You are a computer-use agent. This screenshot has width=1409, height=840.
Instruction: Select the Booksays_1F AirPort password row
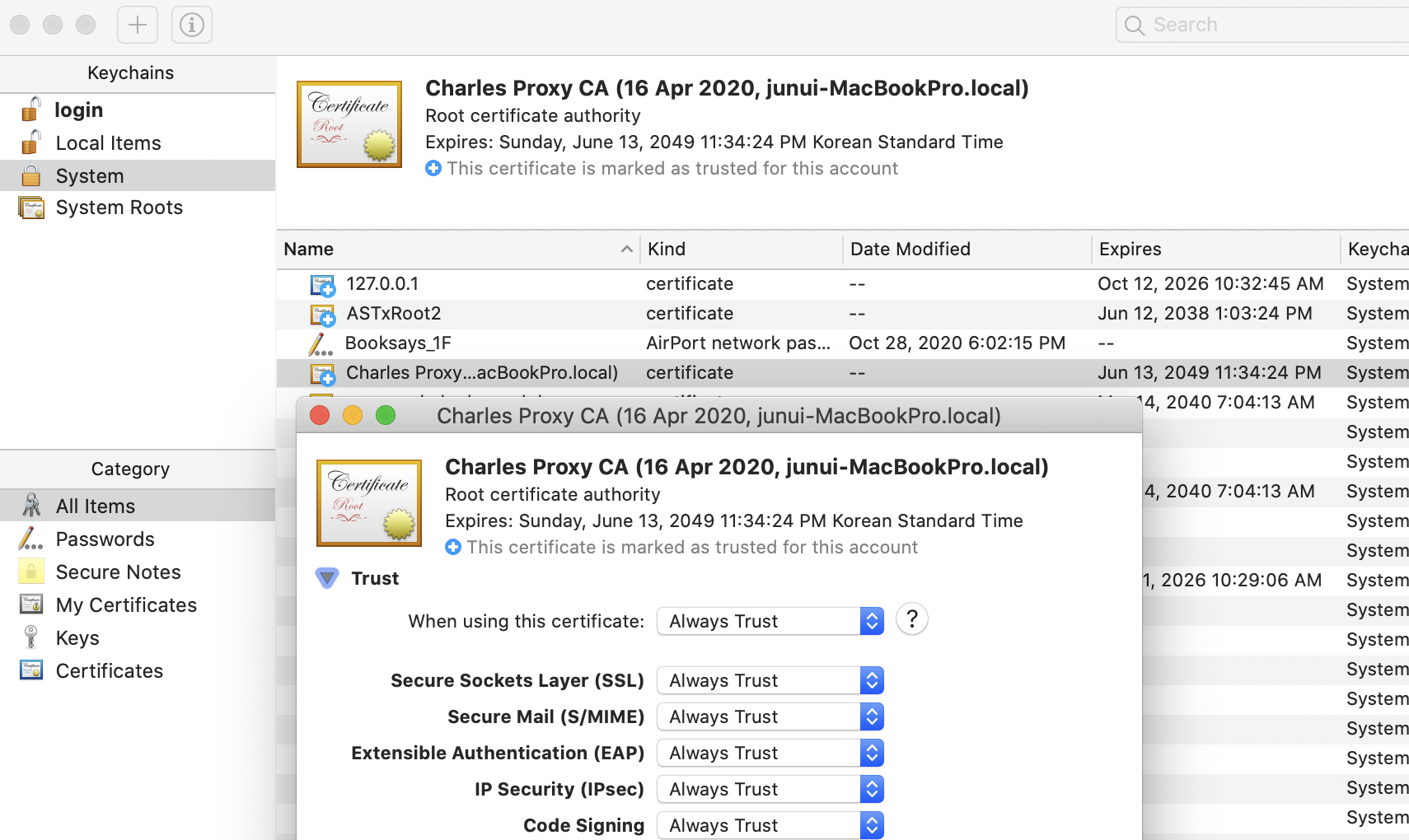click(398, 343)
